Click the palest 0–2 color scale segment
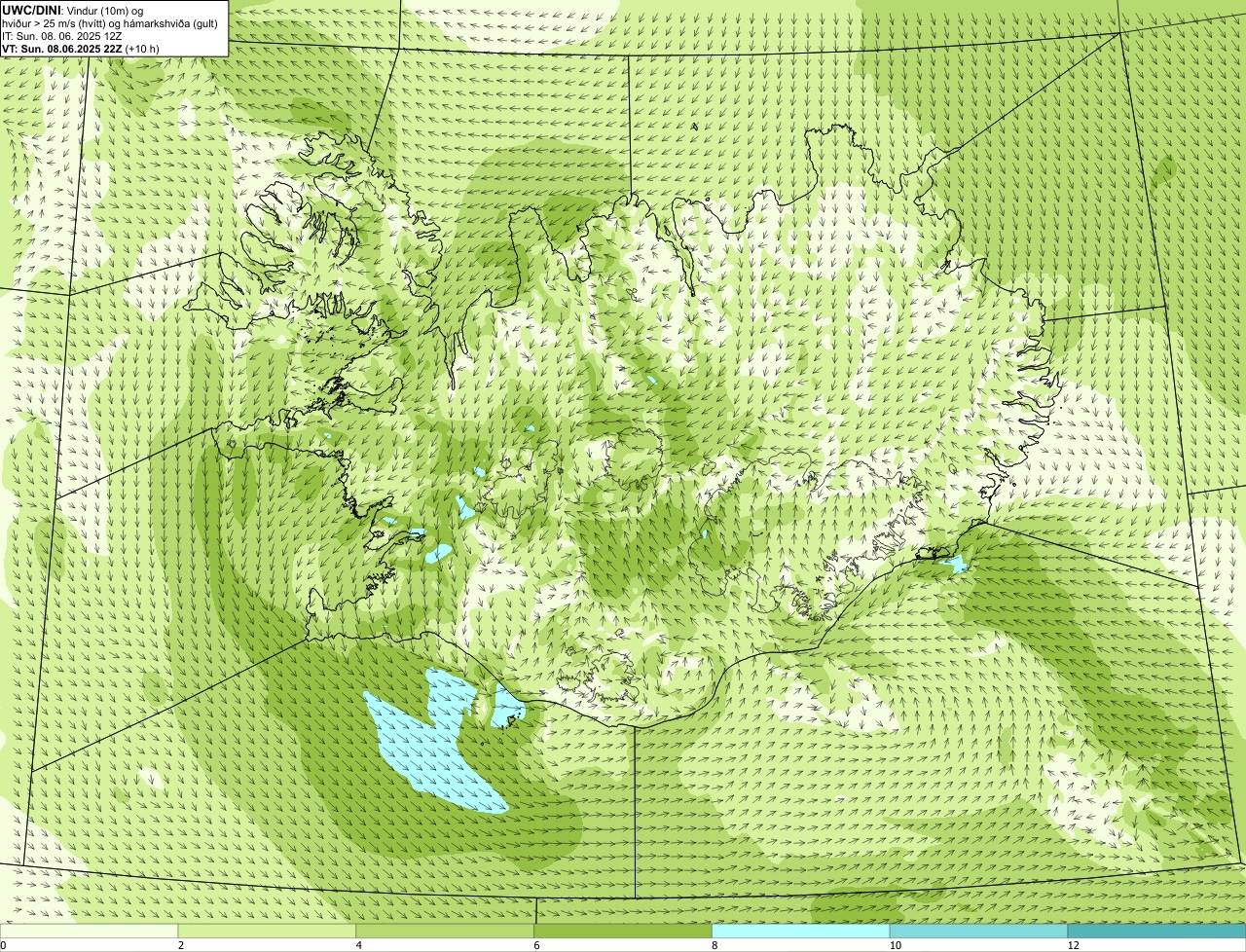1246x952 pixels. (89, 932)
